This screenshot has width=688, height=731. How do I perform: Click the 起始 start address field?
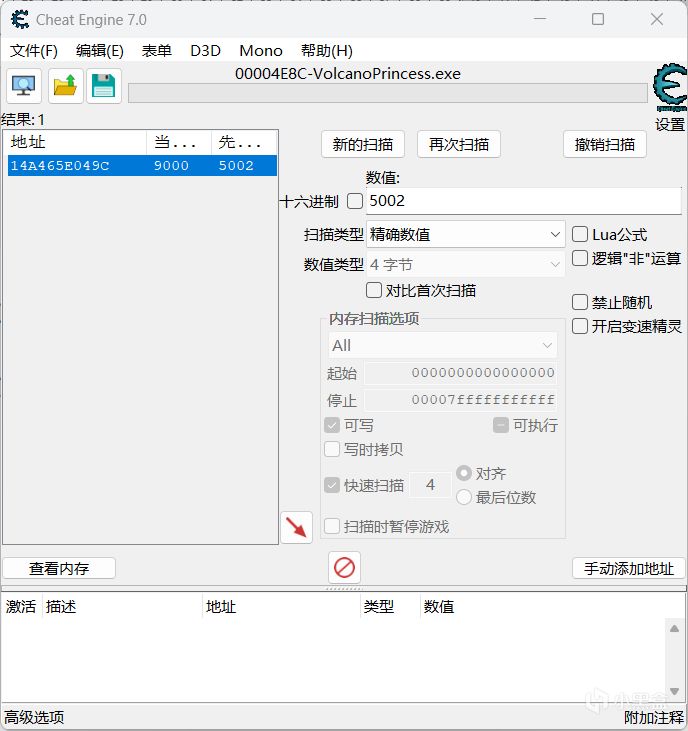click(x=460, y=372)
